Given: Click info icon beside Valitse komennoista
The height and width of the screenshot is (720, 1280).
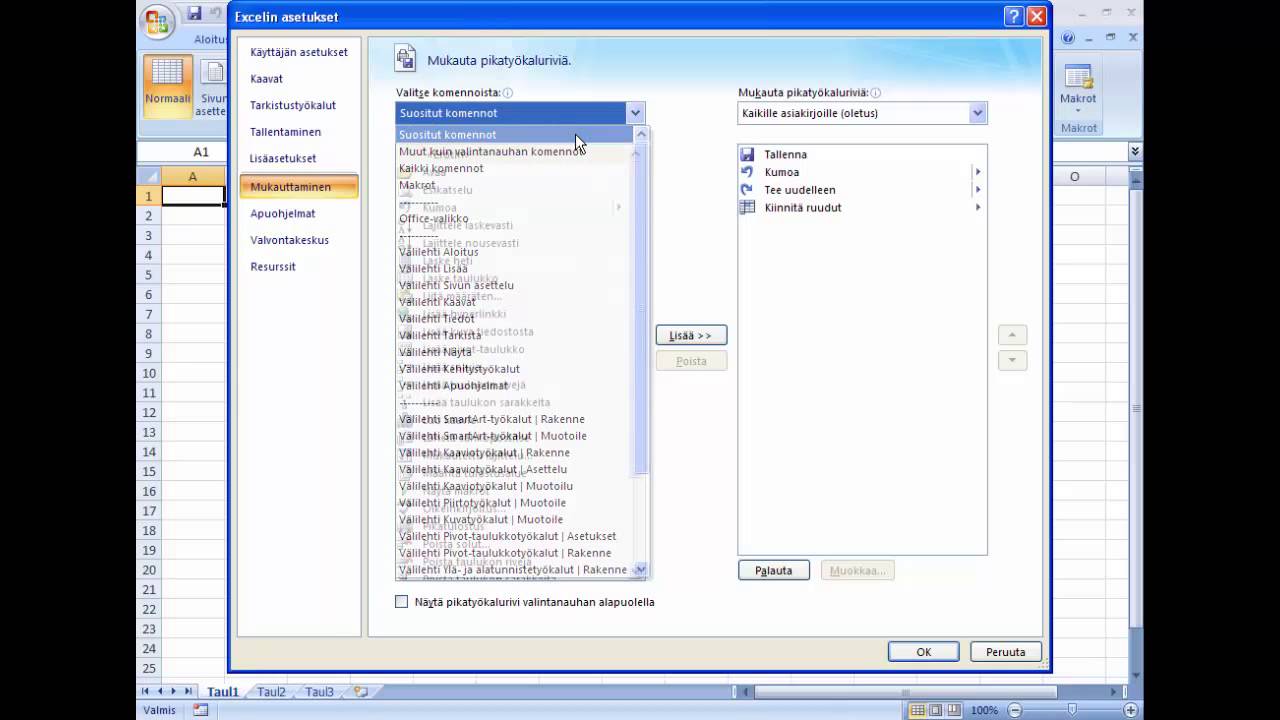Looking at the screenshot, I should 508,93.
